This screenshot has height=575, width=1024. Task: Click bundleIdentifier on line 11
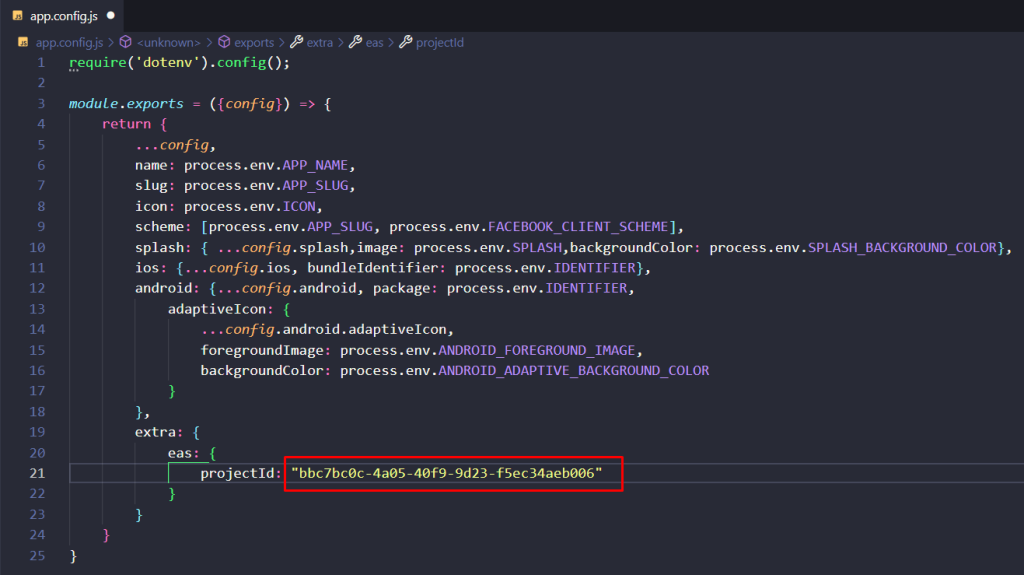373,268
